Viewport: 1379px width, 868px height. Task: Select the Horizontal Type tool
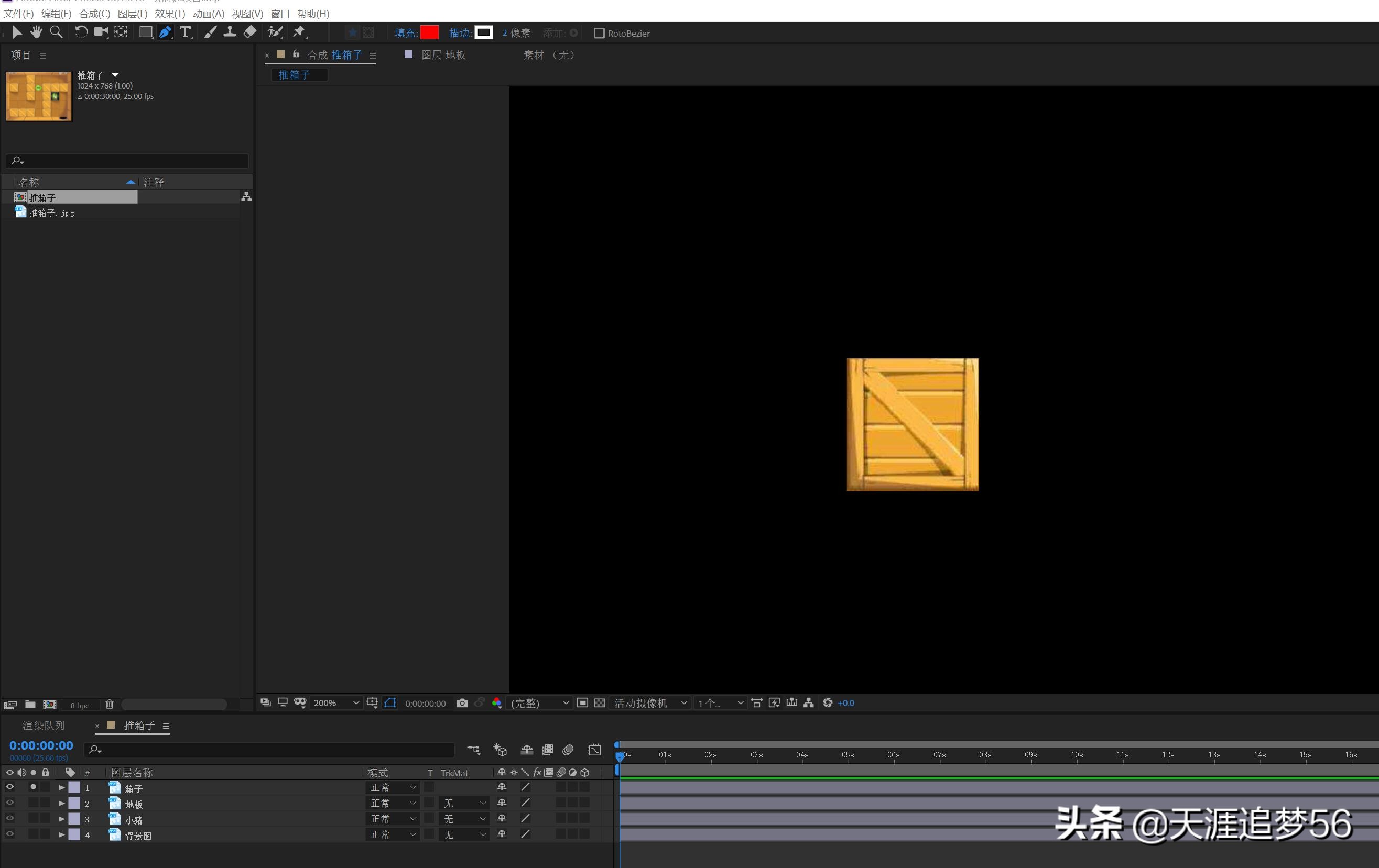[185, 32]
